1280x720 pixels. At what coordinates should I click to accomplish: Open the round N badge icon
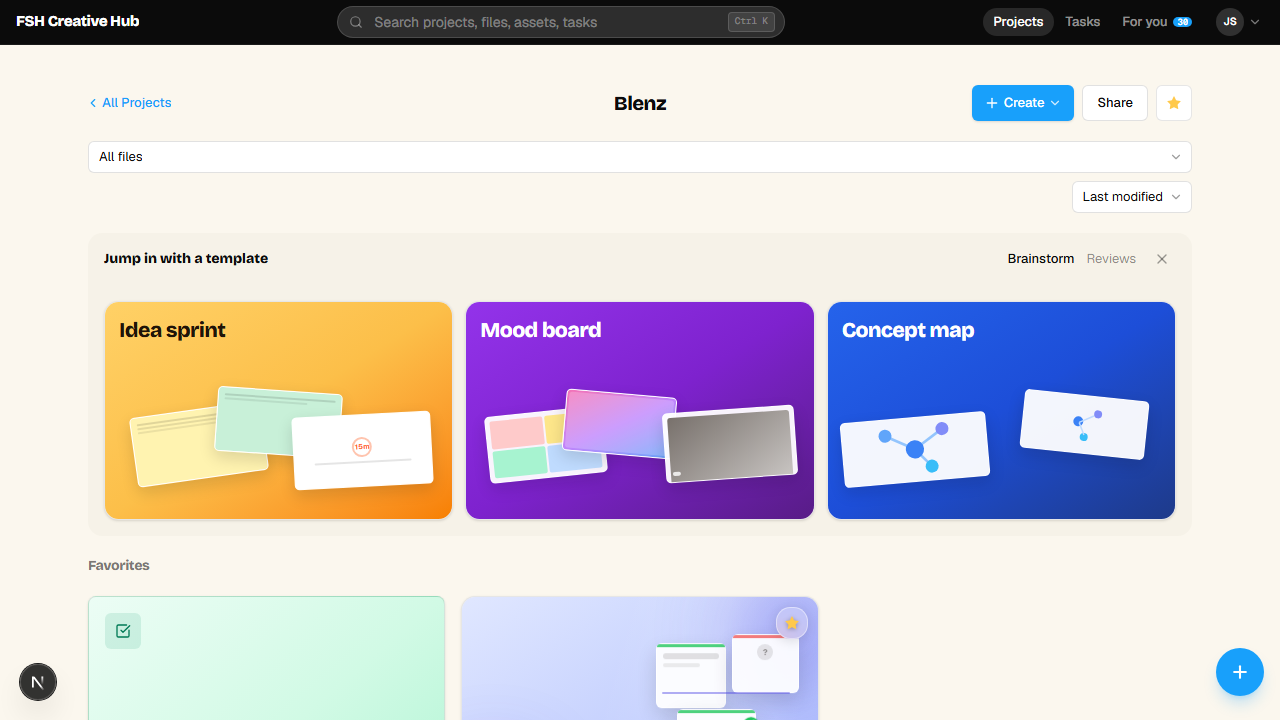pyautogui.click(x=38, y=682)
